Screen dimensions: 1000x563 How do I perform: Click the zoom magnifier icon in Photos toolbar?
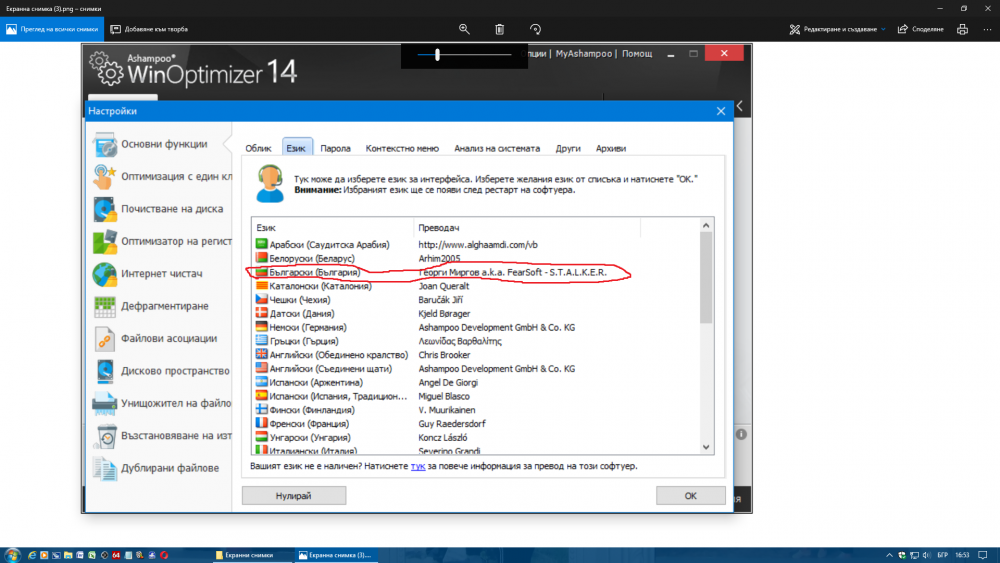(464, 29)
